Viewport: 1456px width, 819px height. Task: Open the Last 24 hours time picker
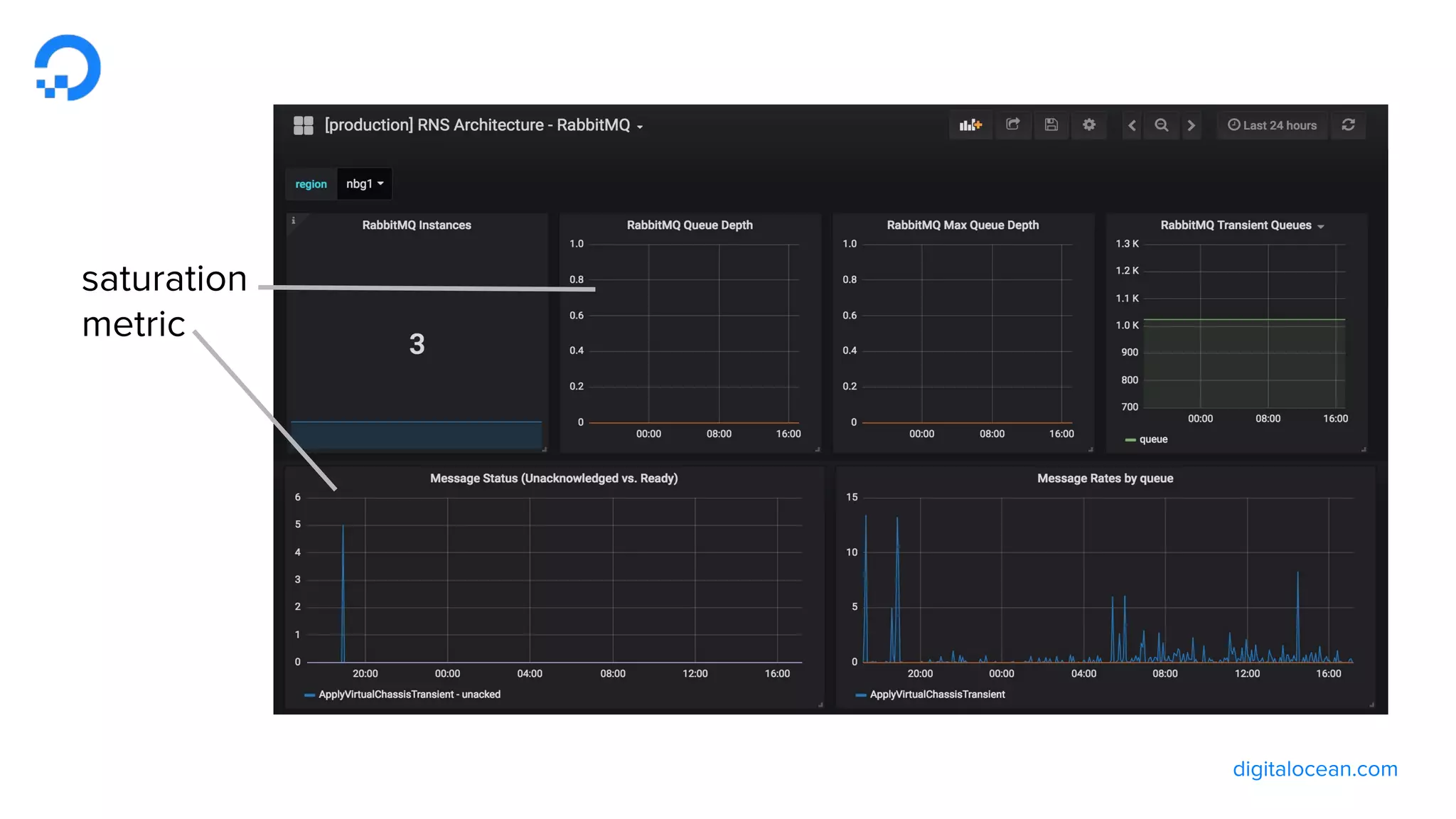click(1272, 126)
